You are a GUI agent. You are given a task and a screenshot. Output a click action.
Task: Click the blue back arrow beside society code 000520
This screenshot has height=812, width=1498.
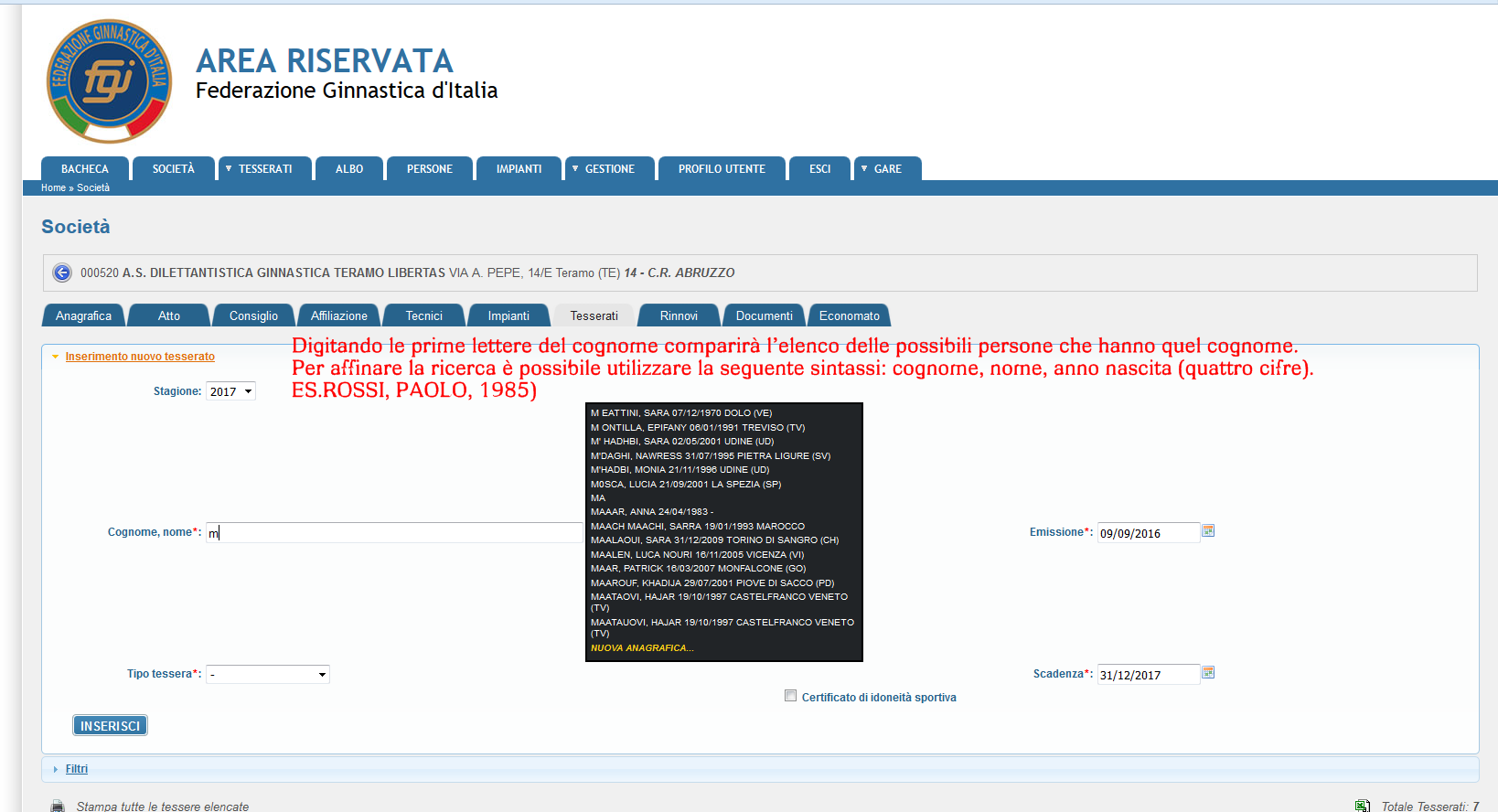tap(62, 272)
